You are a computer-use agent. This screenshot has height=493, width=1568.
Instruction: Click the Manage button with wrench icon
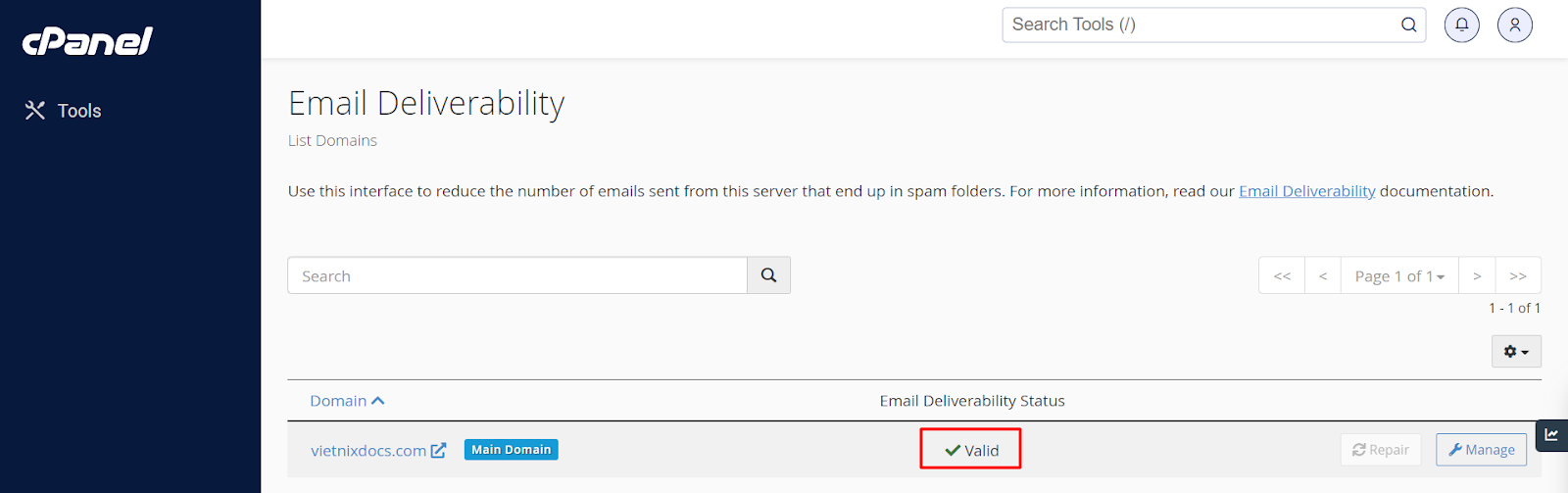pyautogui.click(x=1482, y=450)
